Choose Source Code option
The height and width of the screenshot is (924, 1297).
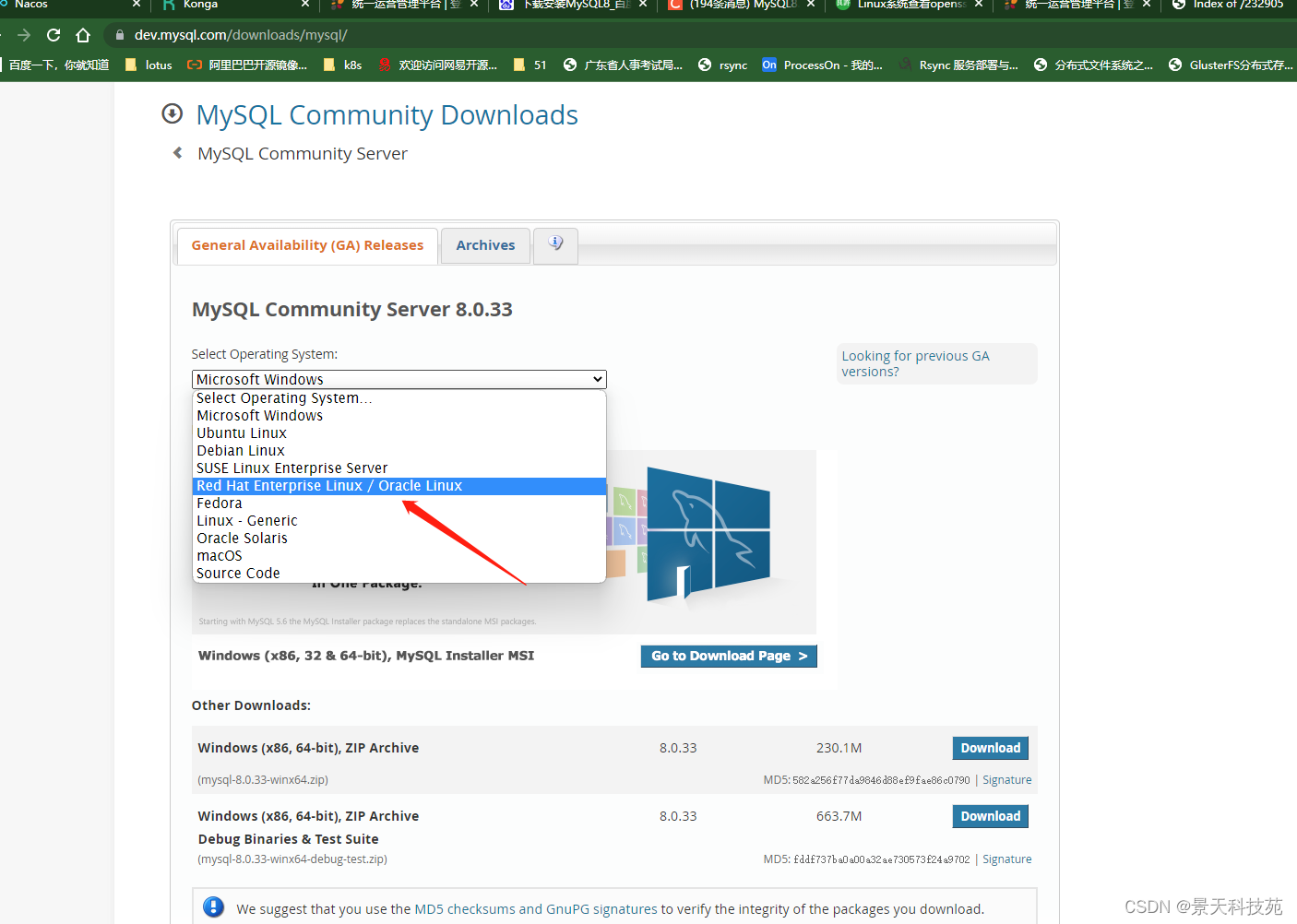tap(399, 574)
